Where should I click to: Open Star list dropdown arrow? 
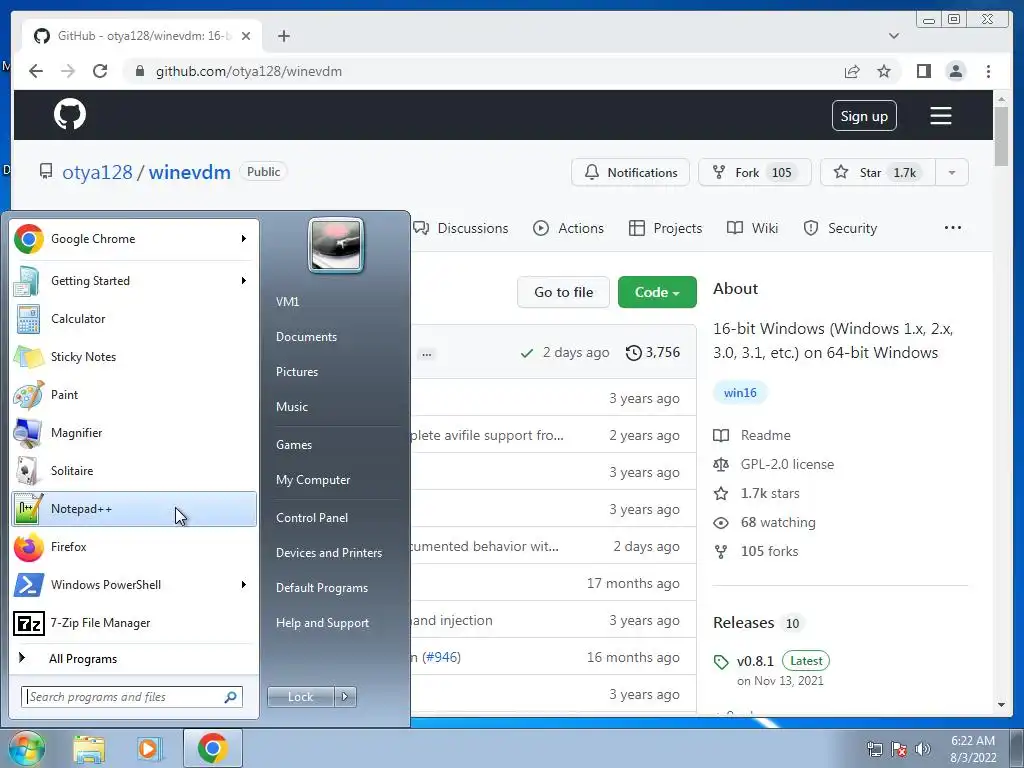(952, 172)
